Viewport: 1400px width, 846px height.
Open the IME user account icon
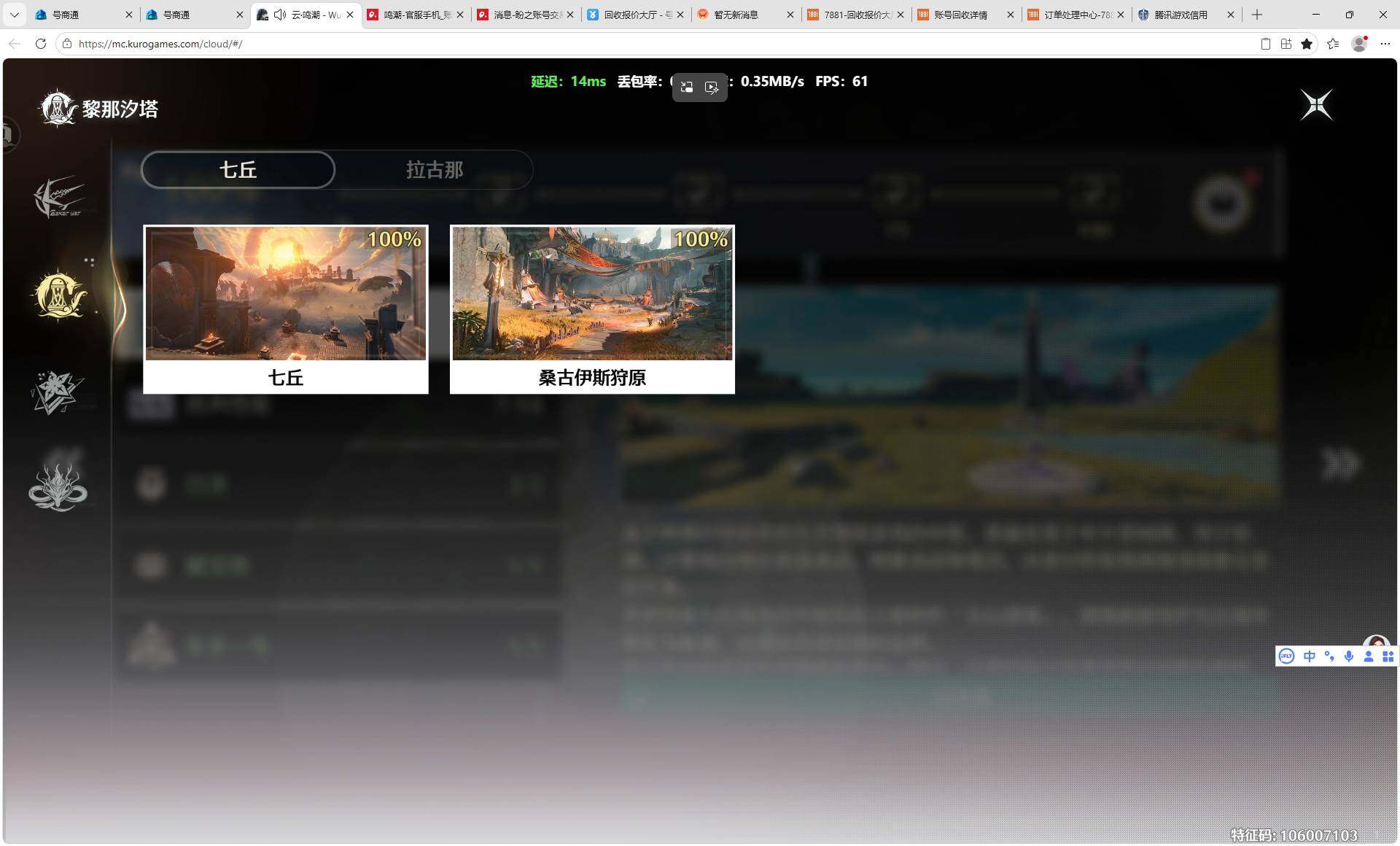(x=1369, y=656)
